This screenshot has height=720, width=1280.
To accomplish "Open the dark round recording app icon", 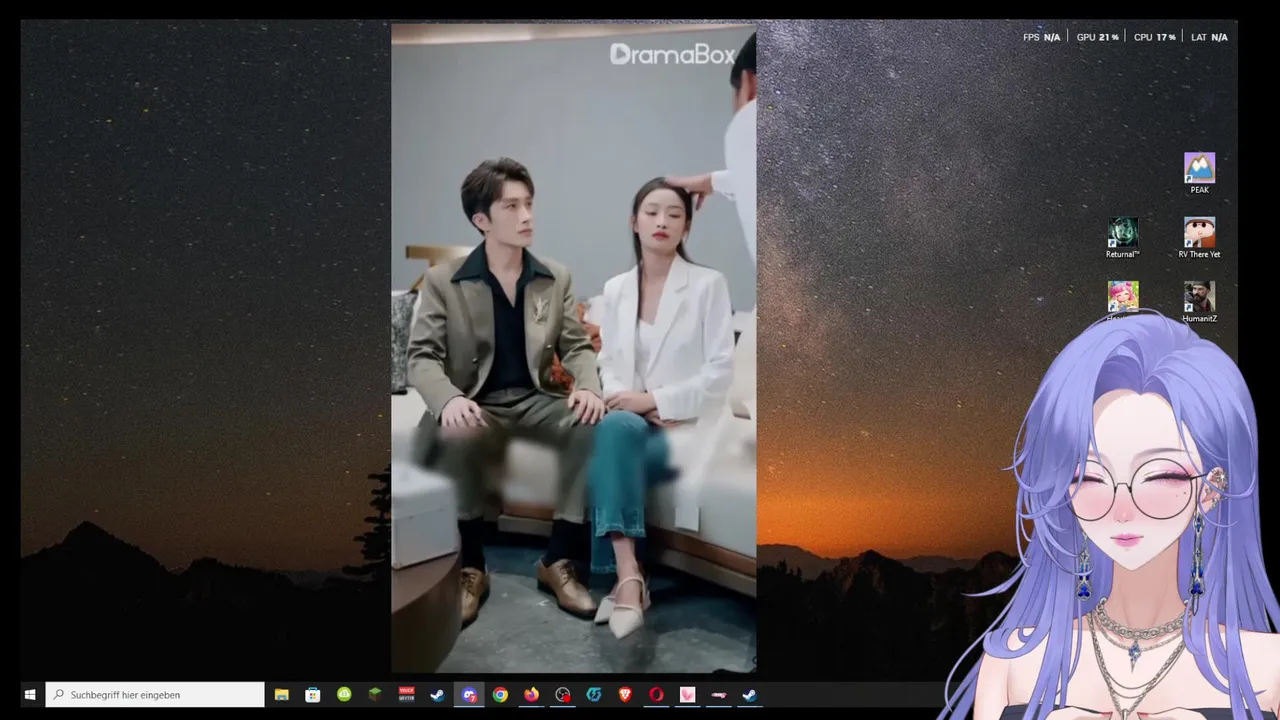I will click(563, 695).
